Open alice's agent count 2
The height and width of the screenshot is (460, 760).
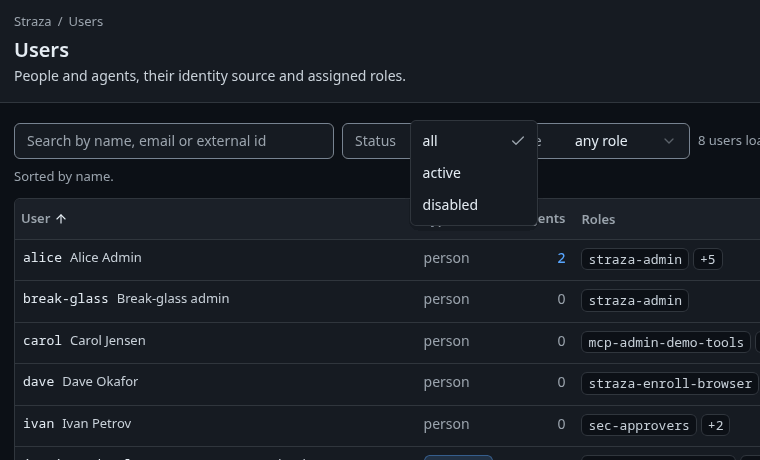(x=561, y=258)
